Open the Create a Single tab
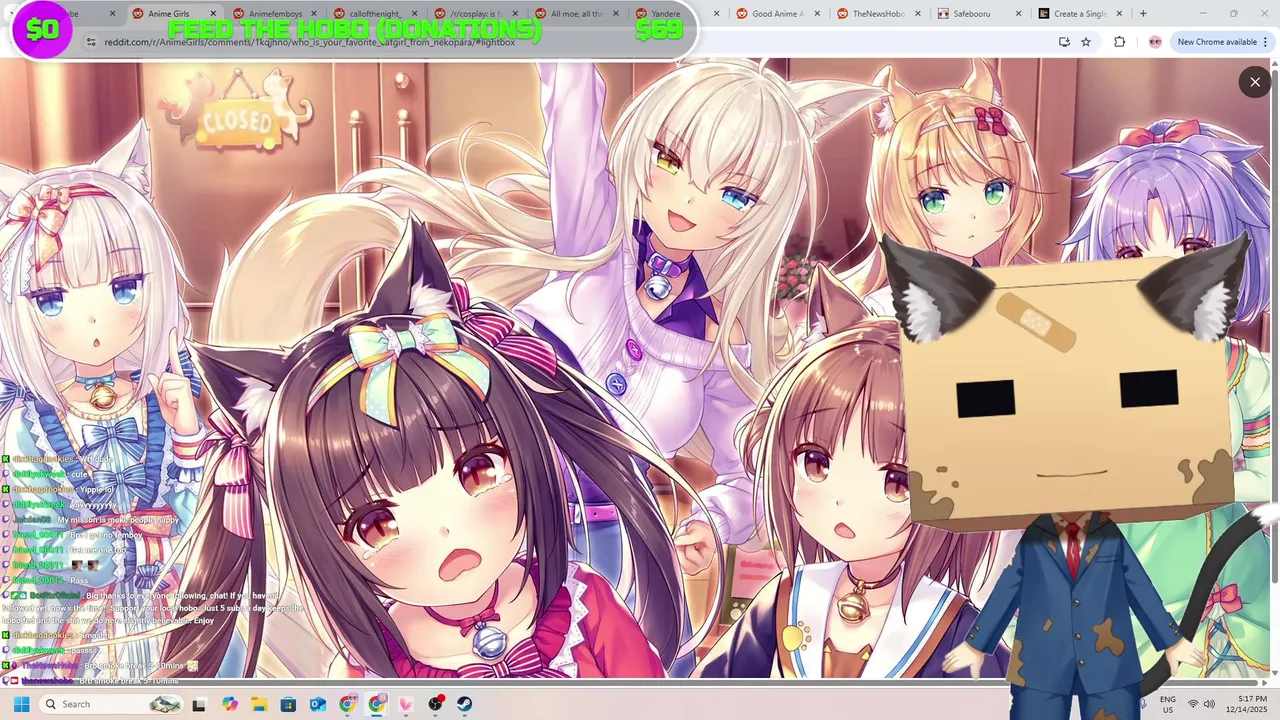Image resolution: width=1280 pixels, height=720 pixels. click(x=1078, y=14)
